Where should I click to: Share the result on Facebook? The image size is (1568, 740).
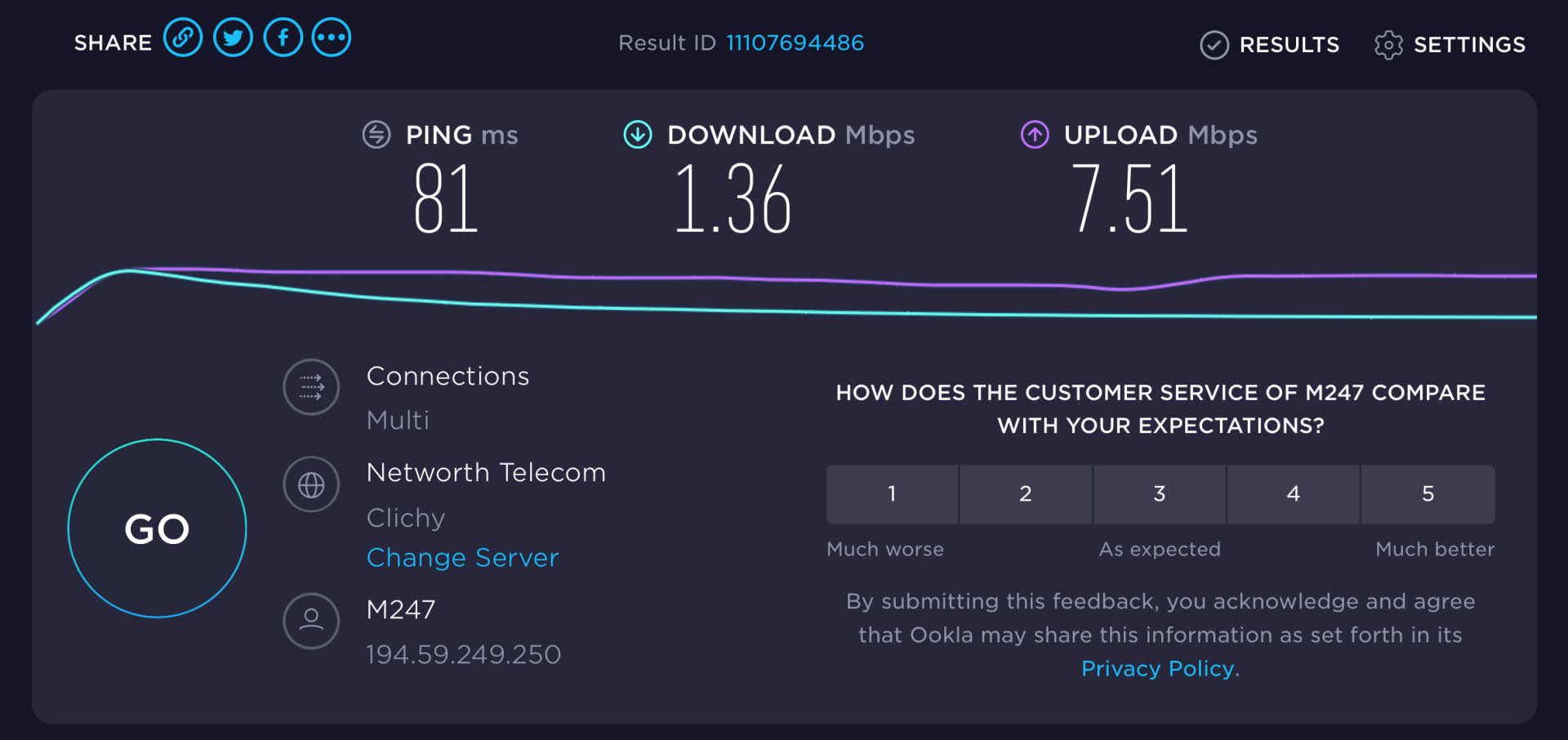[283, 38]
